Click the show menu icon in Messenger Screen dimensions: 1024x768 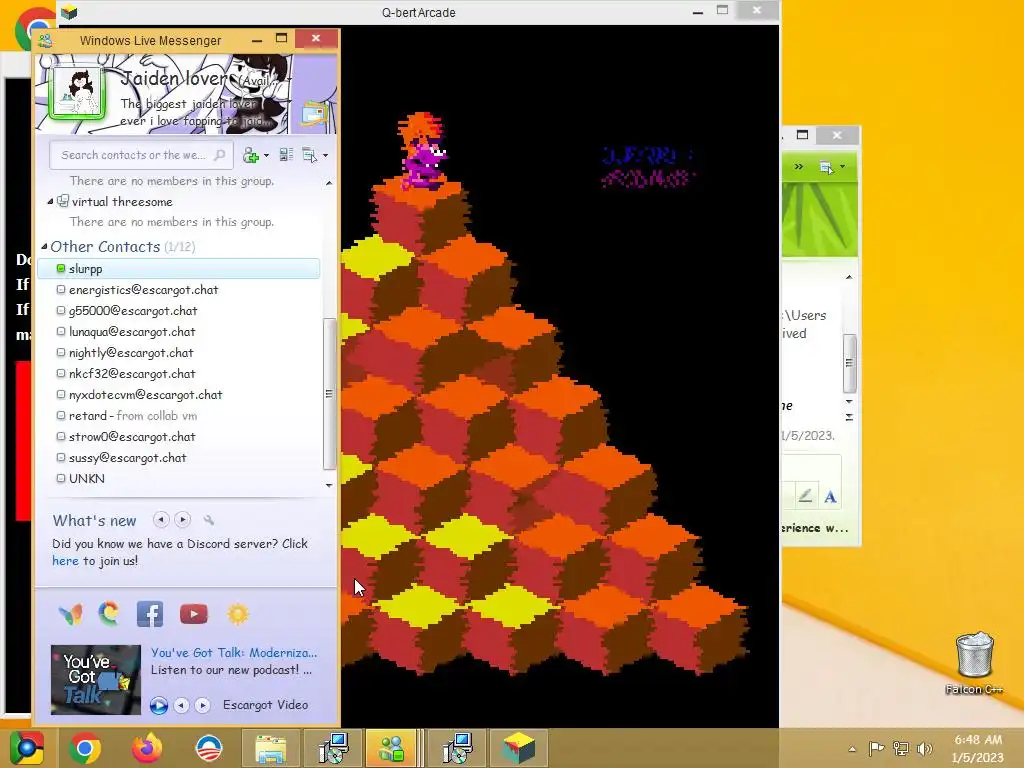(x=310, y=155)
